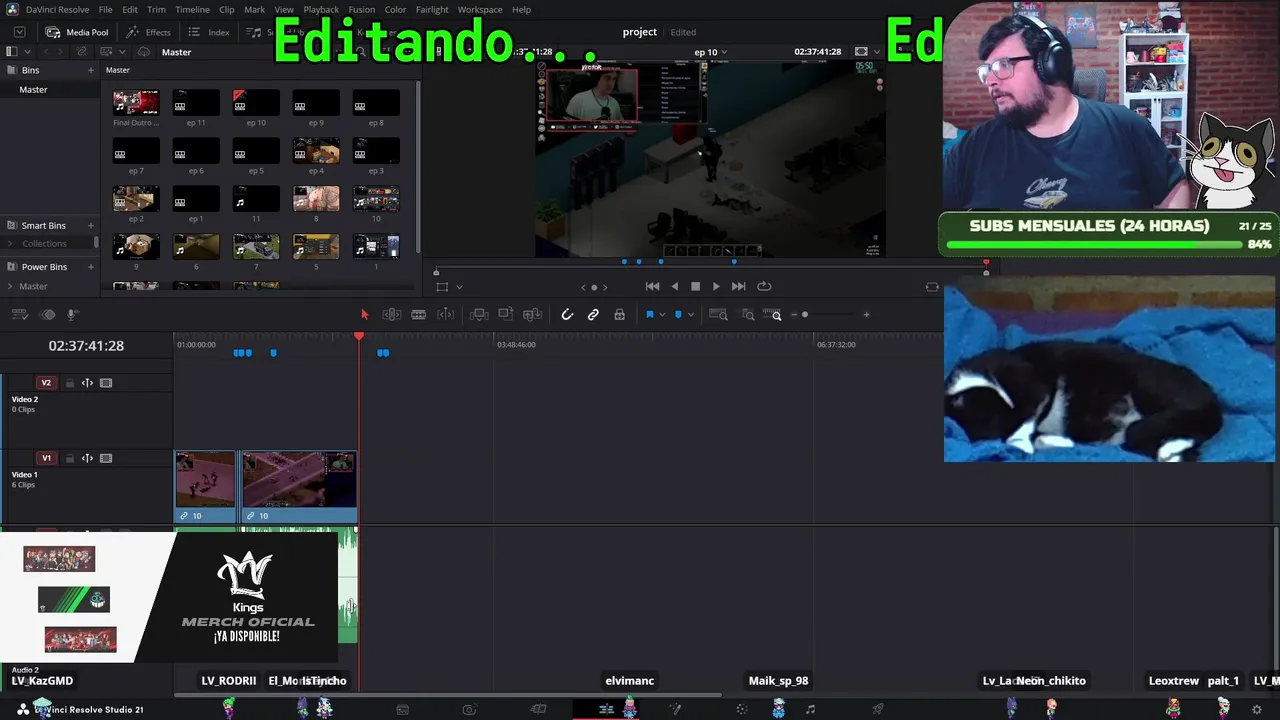This screenshot has height=720, width=1280.
Task: Lock the Video 1 track
Action: [x=70, y=458]
